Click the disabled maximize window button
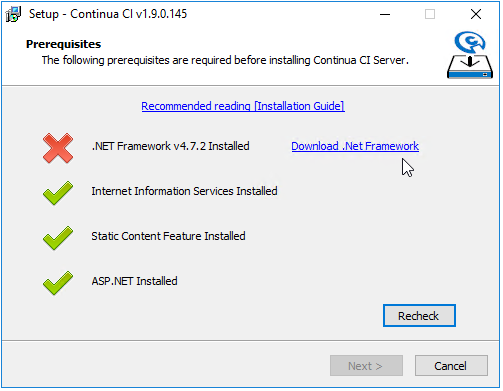The image size is (503, 391). [x=430, y=14]
